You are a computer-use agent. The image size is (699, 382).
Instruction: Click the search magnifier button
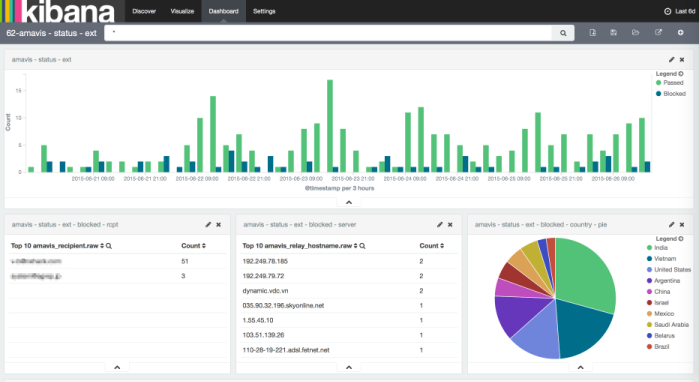pos(563,33)
